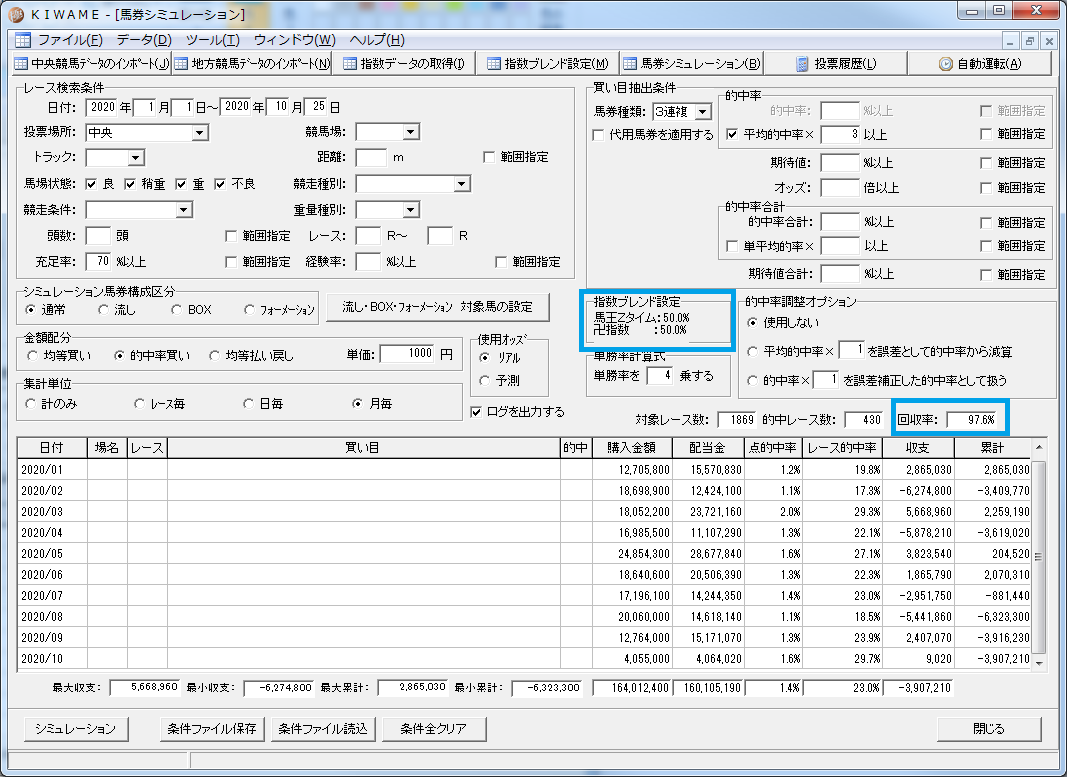
Task: Click the 単価 amount input field
Action: click(408, 353)
